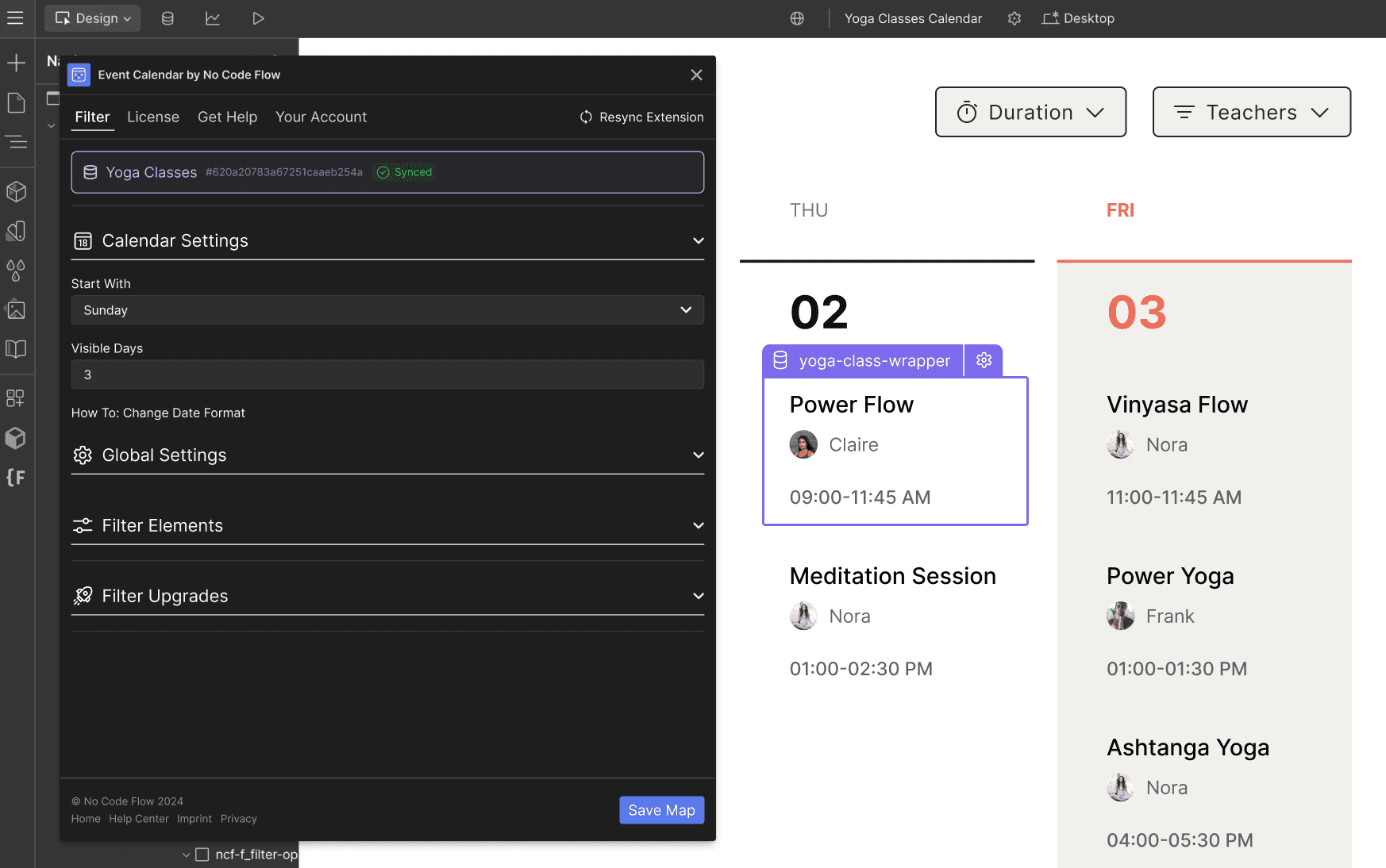This screenshot has width=1386, height=868.
Task: Expand the Global Settings section
Action: click(387, 455)
